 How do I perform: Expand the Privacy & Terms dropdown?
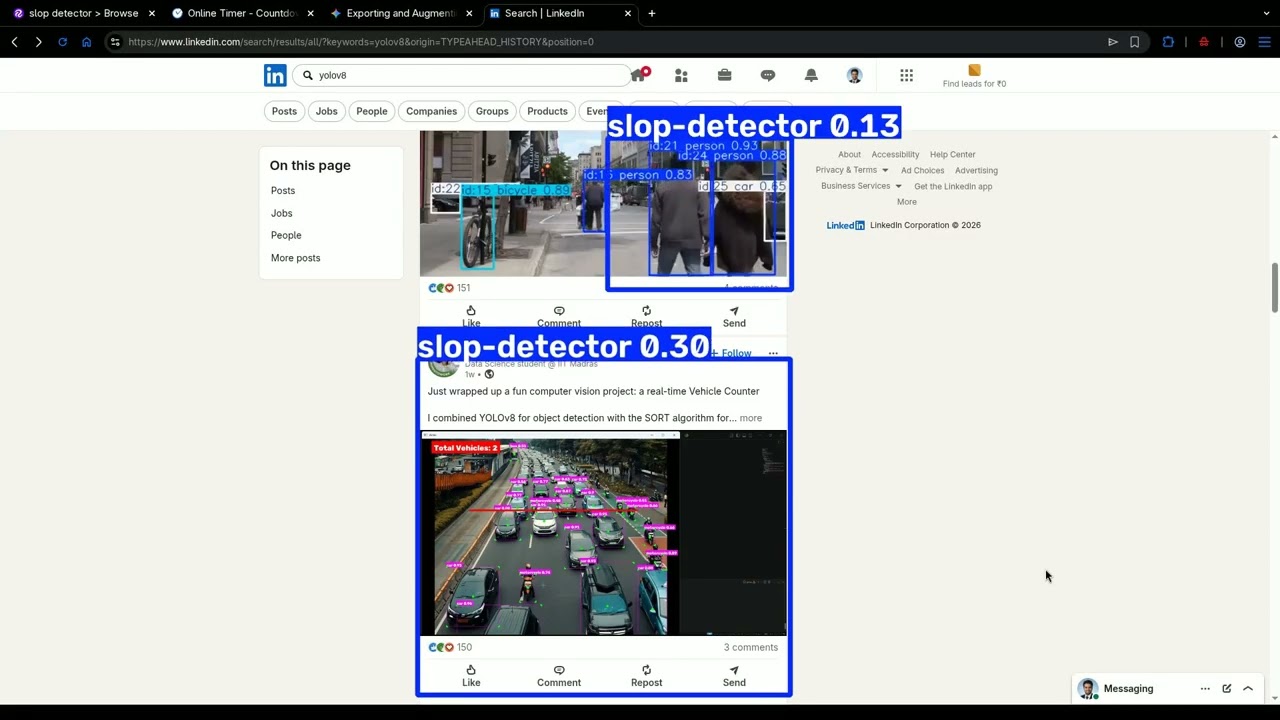pos(852,170)
